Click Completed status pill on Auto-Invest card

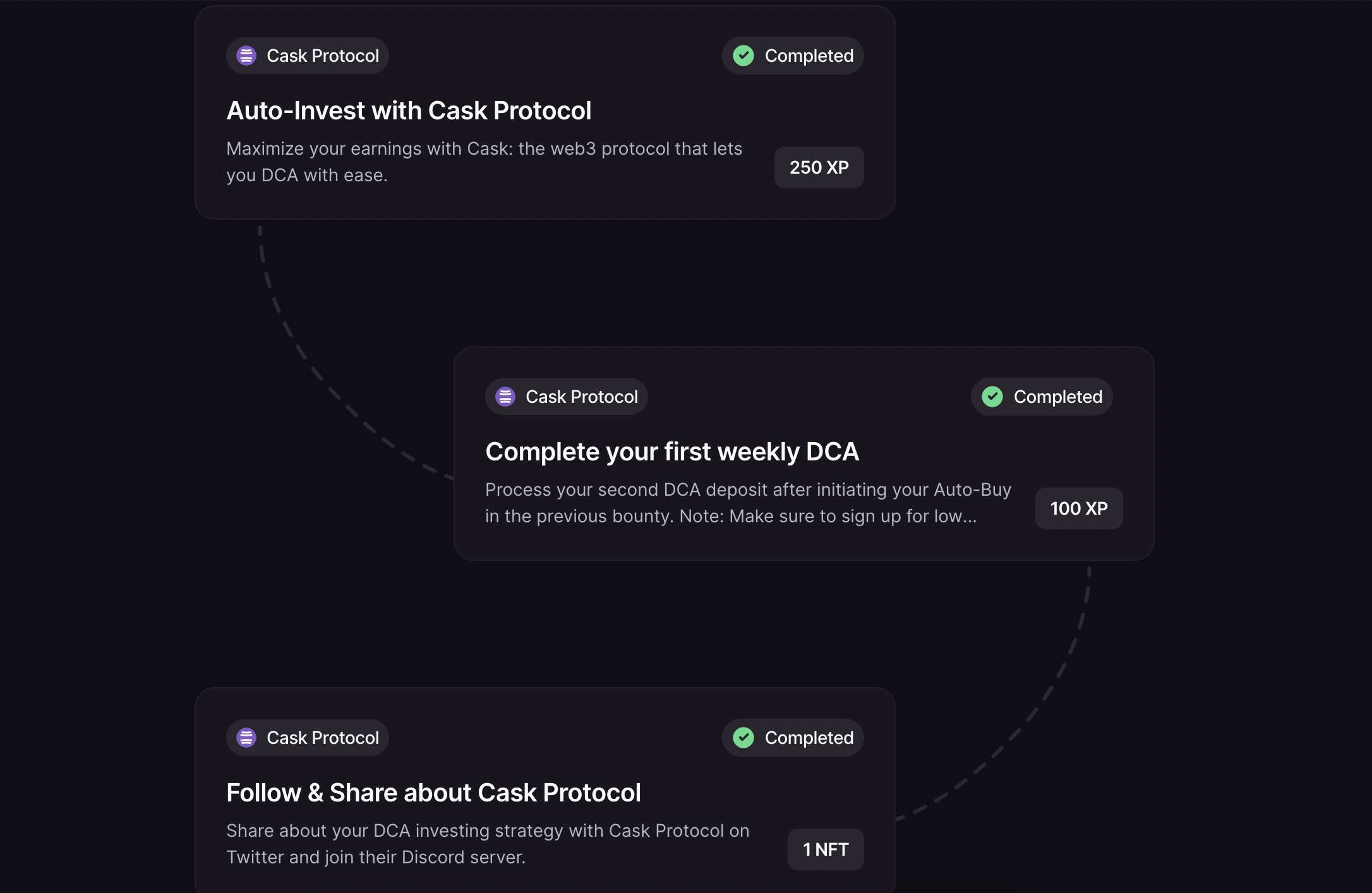(793, 56)
